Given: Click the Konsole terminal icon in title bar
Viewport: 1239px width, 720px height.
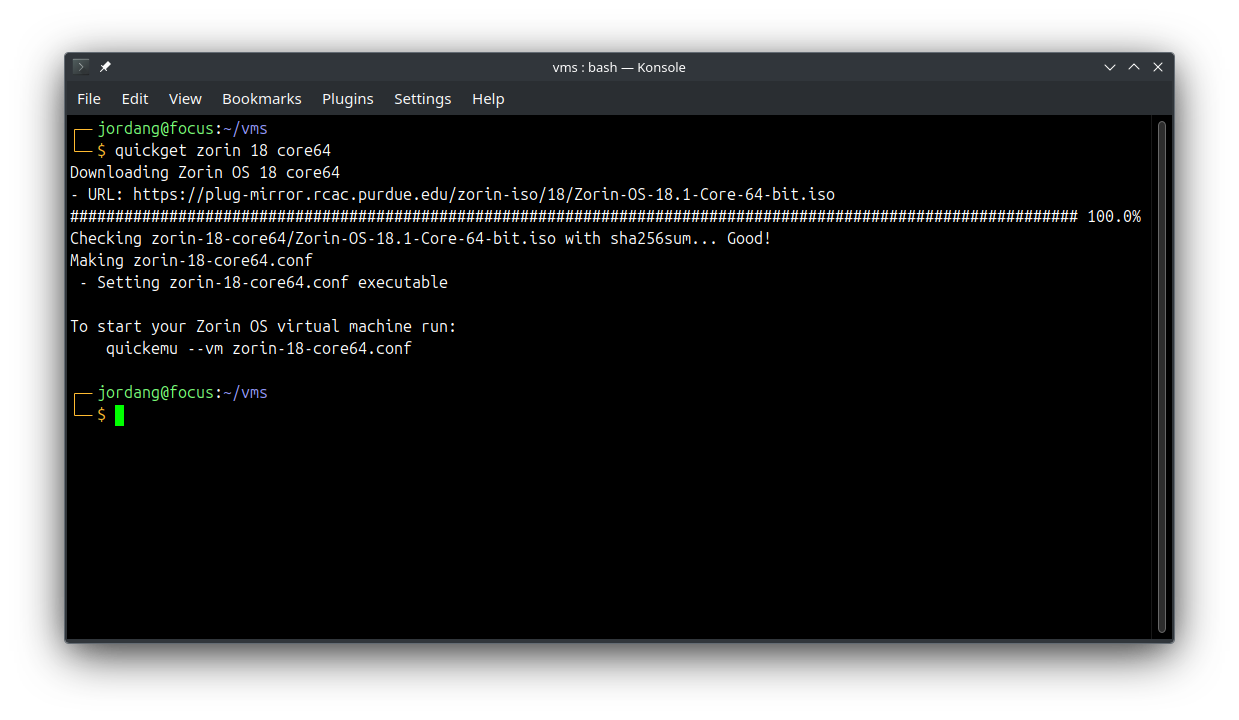Looking at the screenshot, I should 81,67.
